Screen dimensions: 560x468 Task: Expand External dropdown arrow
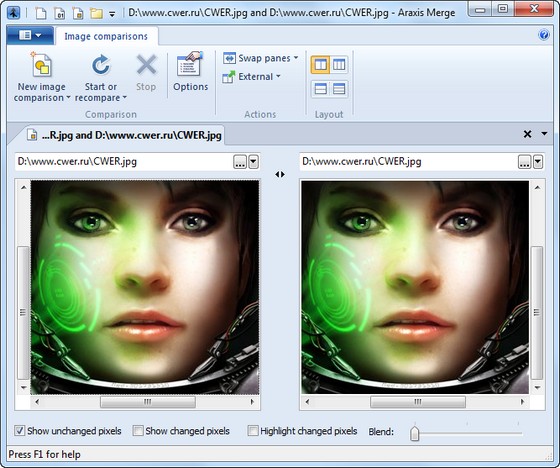coord(278,76)
